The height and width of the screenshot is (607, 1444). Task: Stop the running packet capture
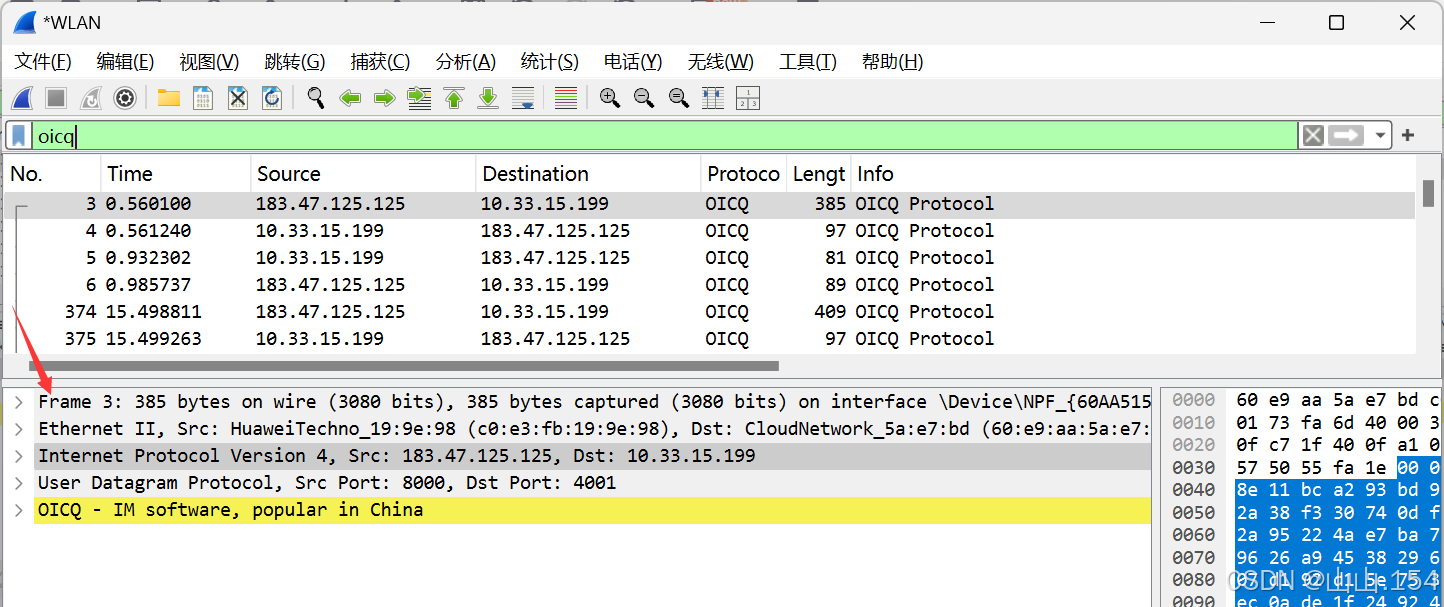[56, 98]
